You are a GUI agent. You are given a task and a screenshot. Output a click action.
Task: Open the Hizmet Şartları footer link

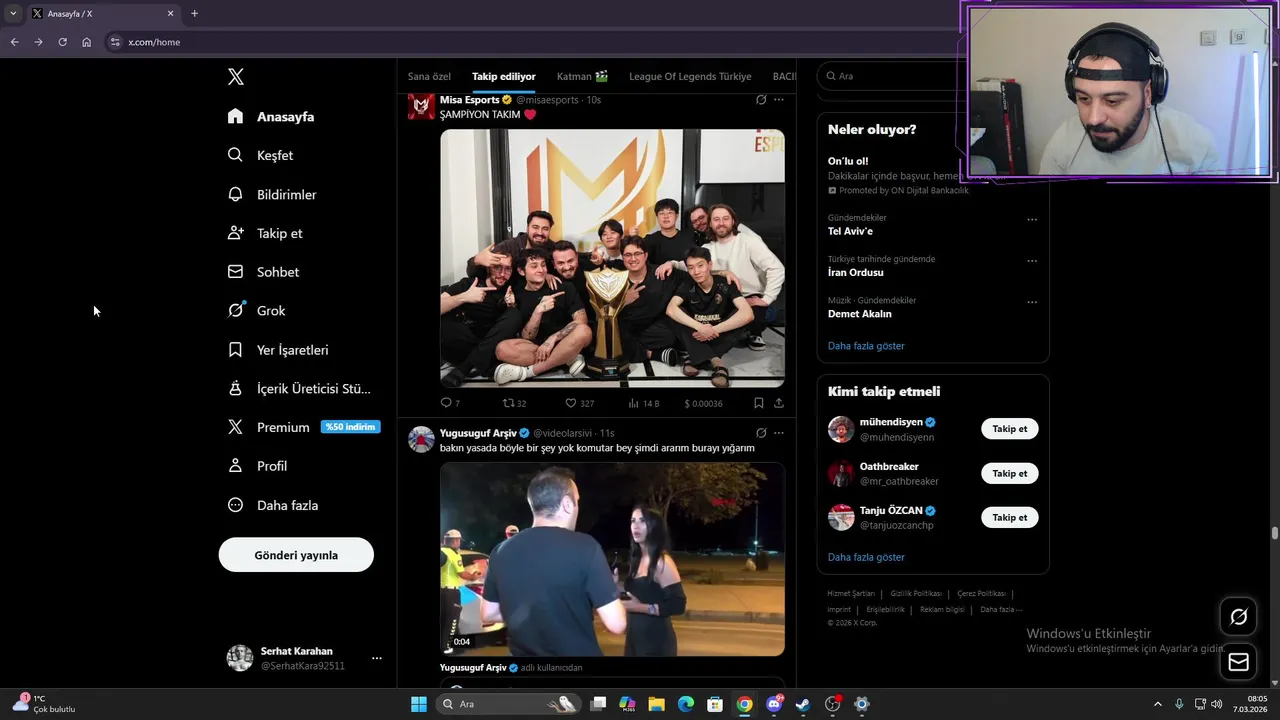tap(851, 593)
